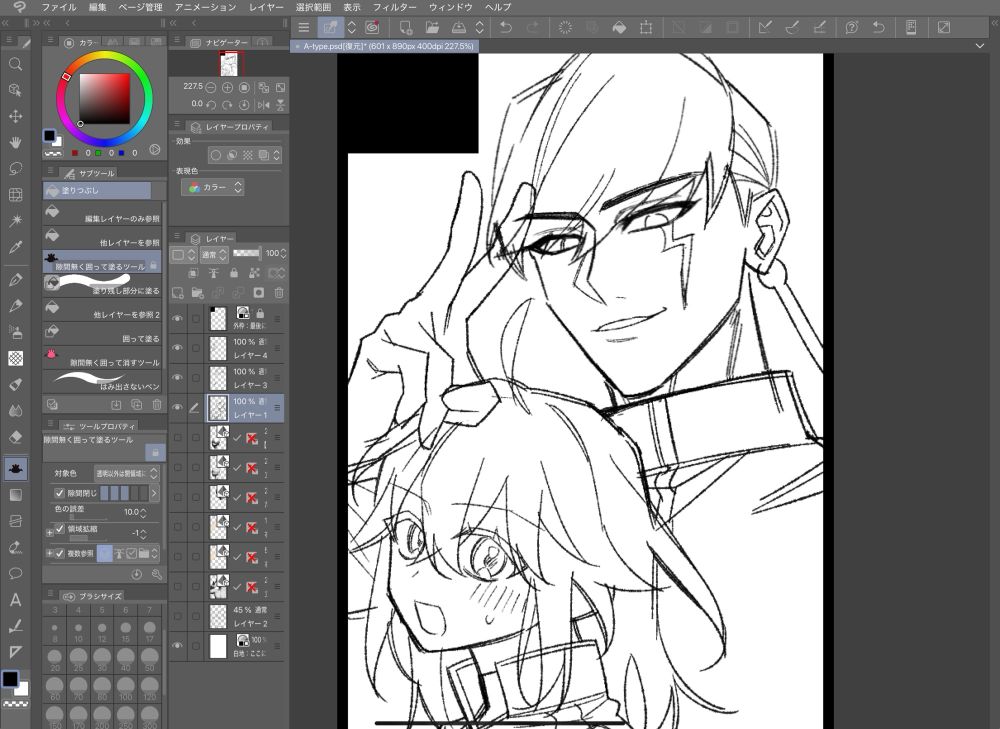Select the 編集レイヤーのみ参照 sub tool

pos(102,213)
